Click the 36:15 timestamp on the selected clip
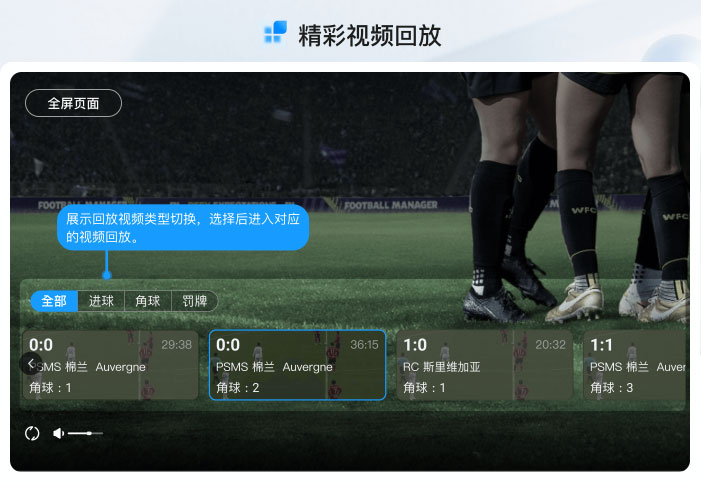This screenshot has height=482, width=701. [364, 345]
